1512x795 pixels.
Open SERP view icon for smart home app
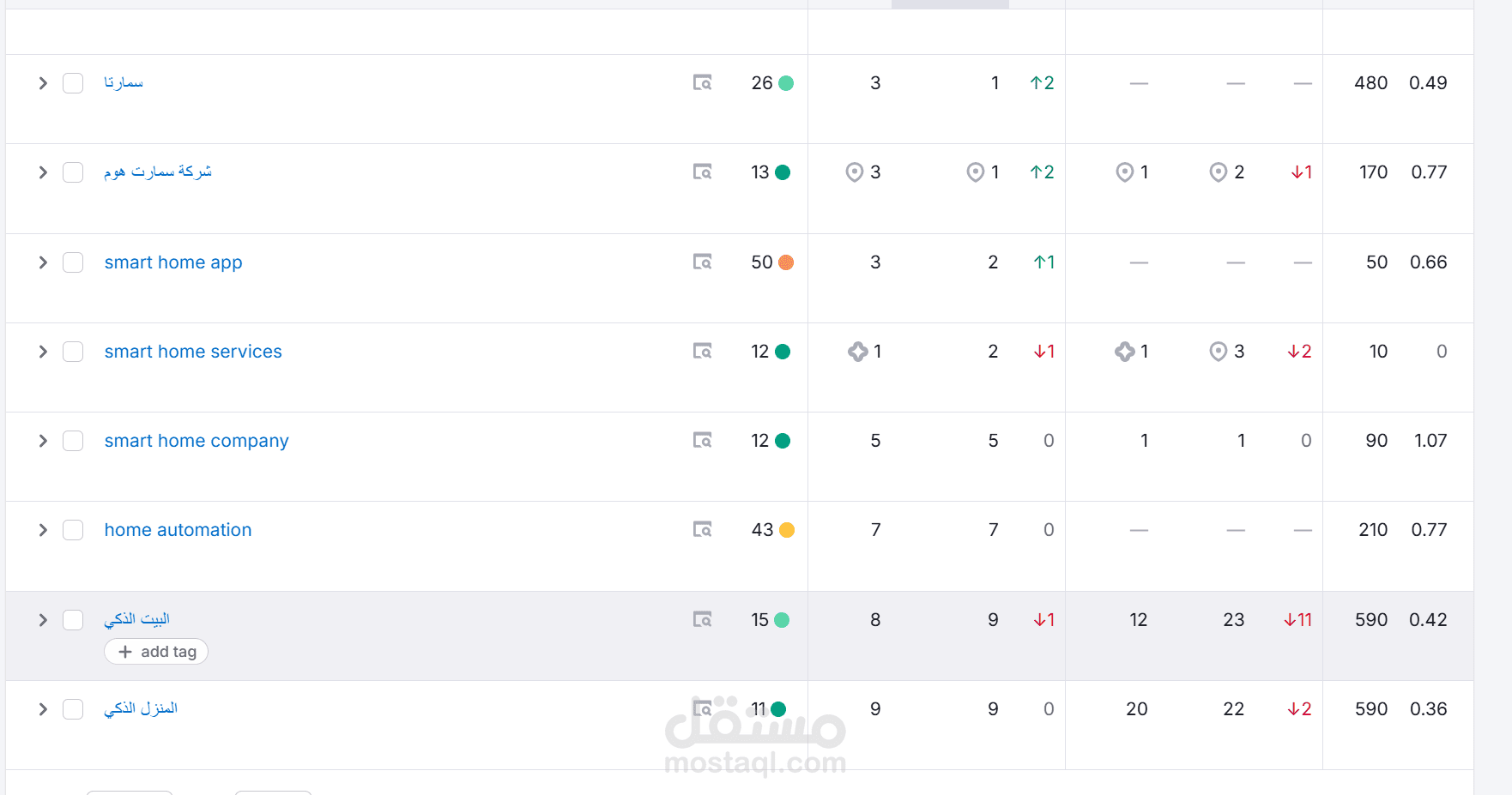click(702, 262)
